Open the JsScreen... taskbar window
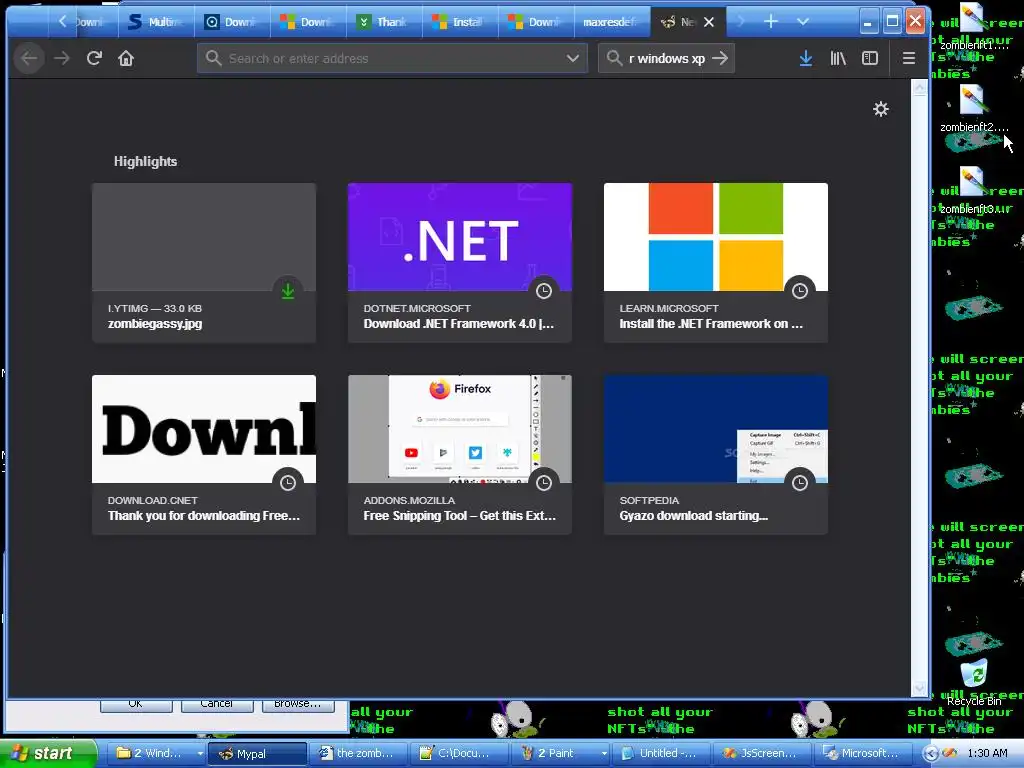 [x=762, y=753]
